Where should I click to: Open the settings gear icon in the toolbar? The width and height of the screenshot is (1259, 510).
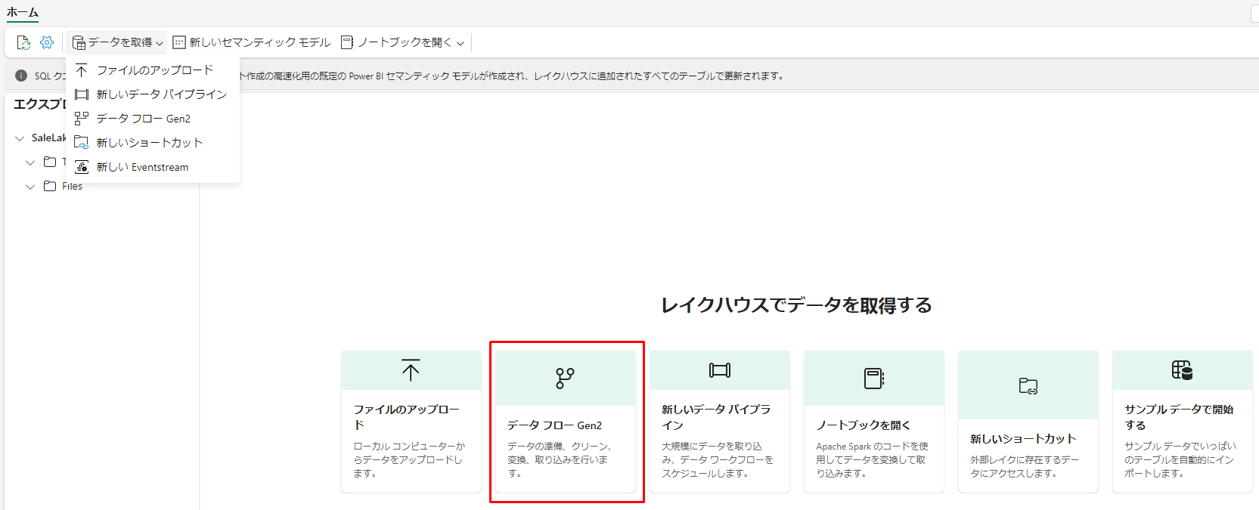coord(47,42)
